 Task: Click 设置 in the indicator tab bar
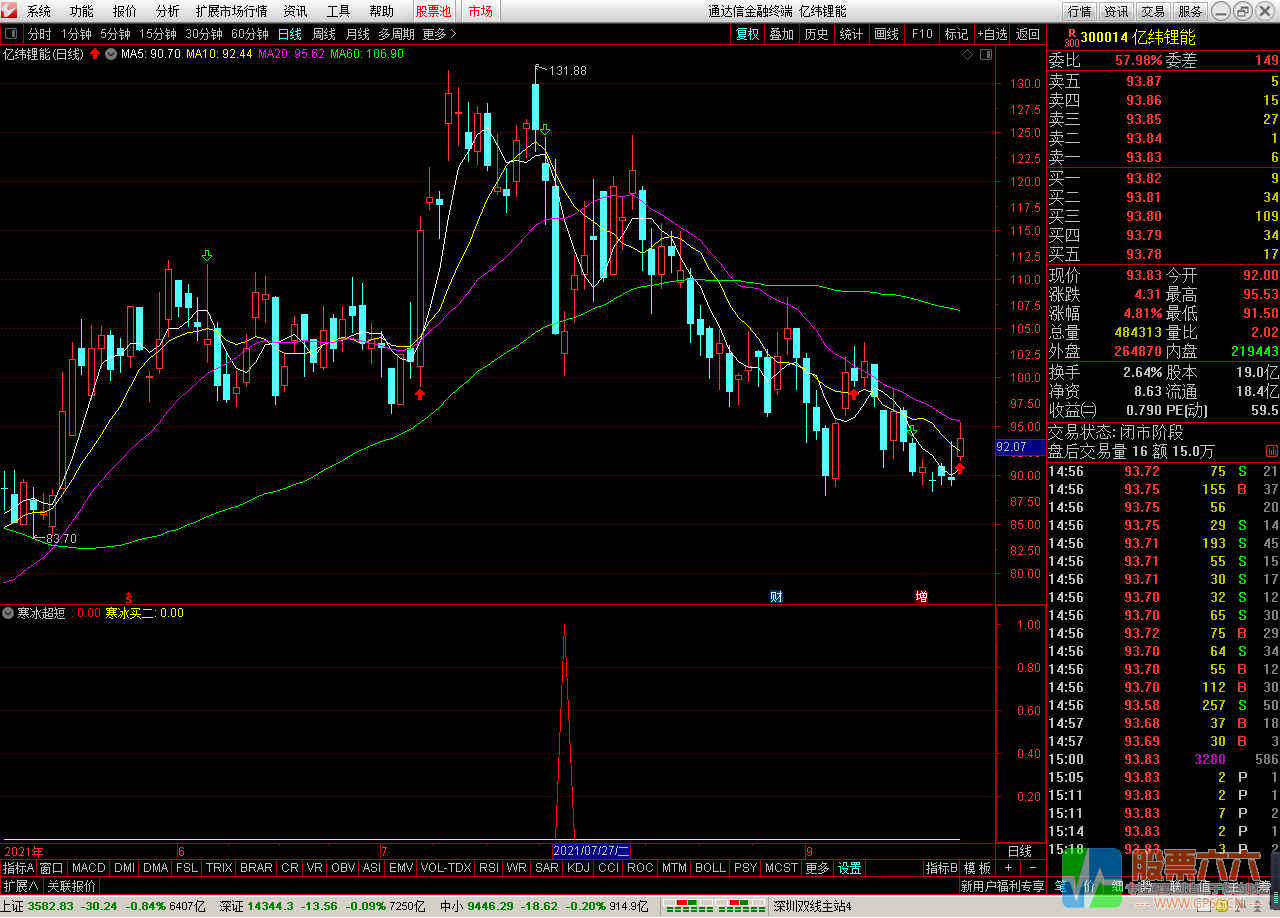point(850,868)
